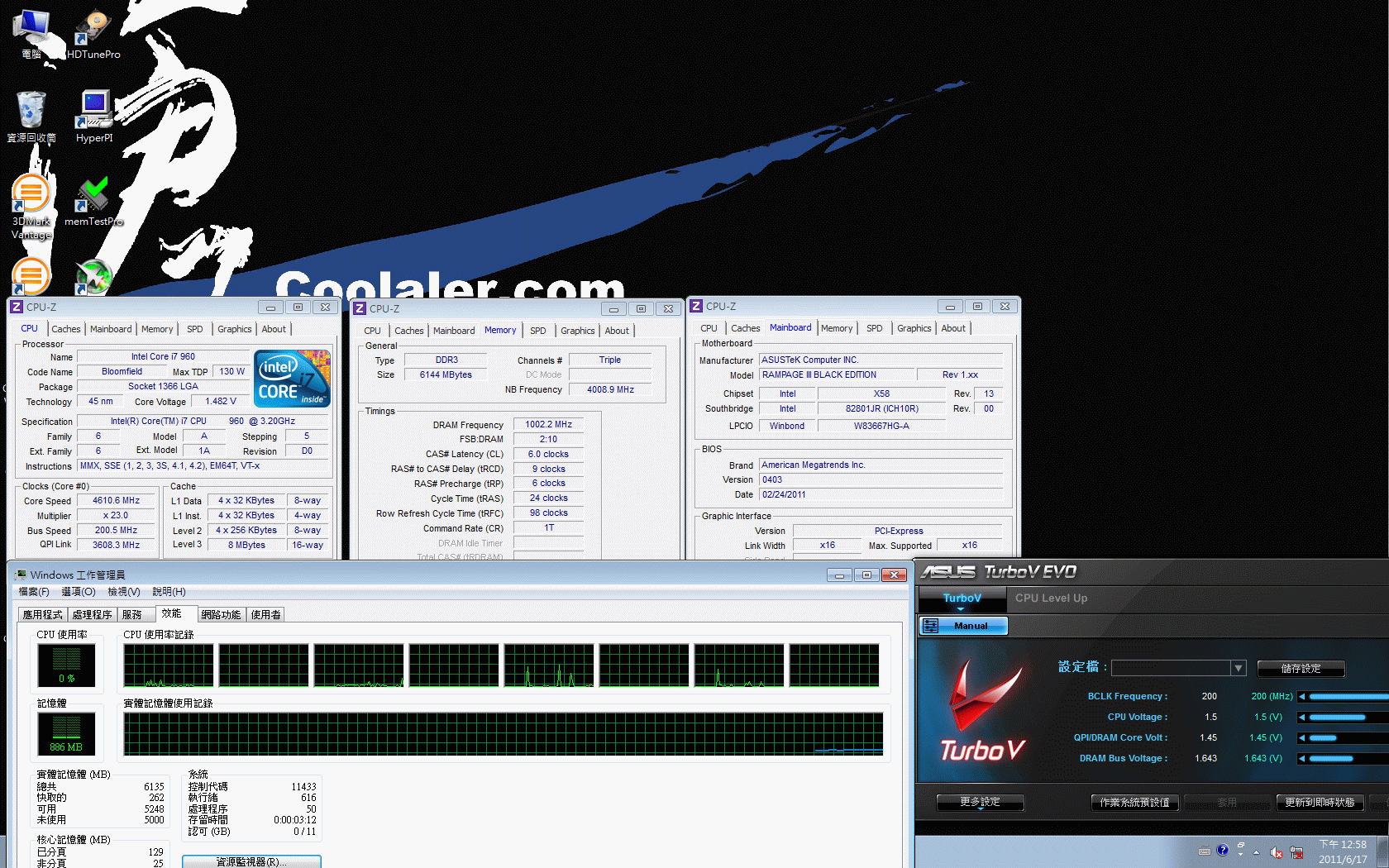
Task: Click the Core Voltage value 1.482 V
Action: coord(222,402)
